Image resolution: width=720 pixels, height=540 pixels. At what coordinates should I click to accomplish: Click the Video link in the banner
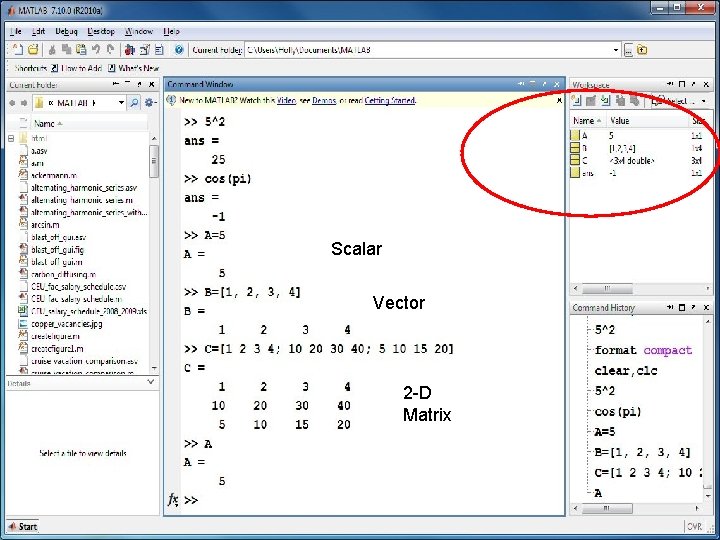[286, 100]
